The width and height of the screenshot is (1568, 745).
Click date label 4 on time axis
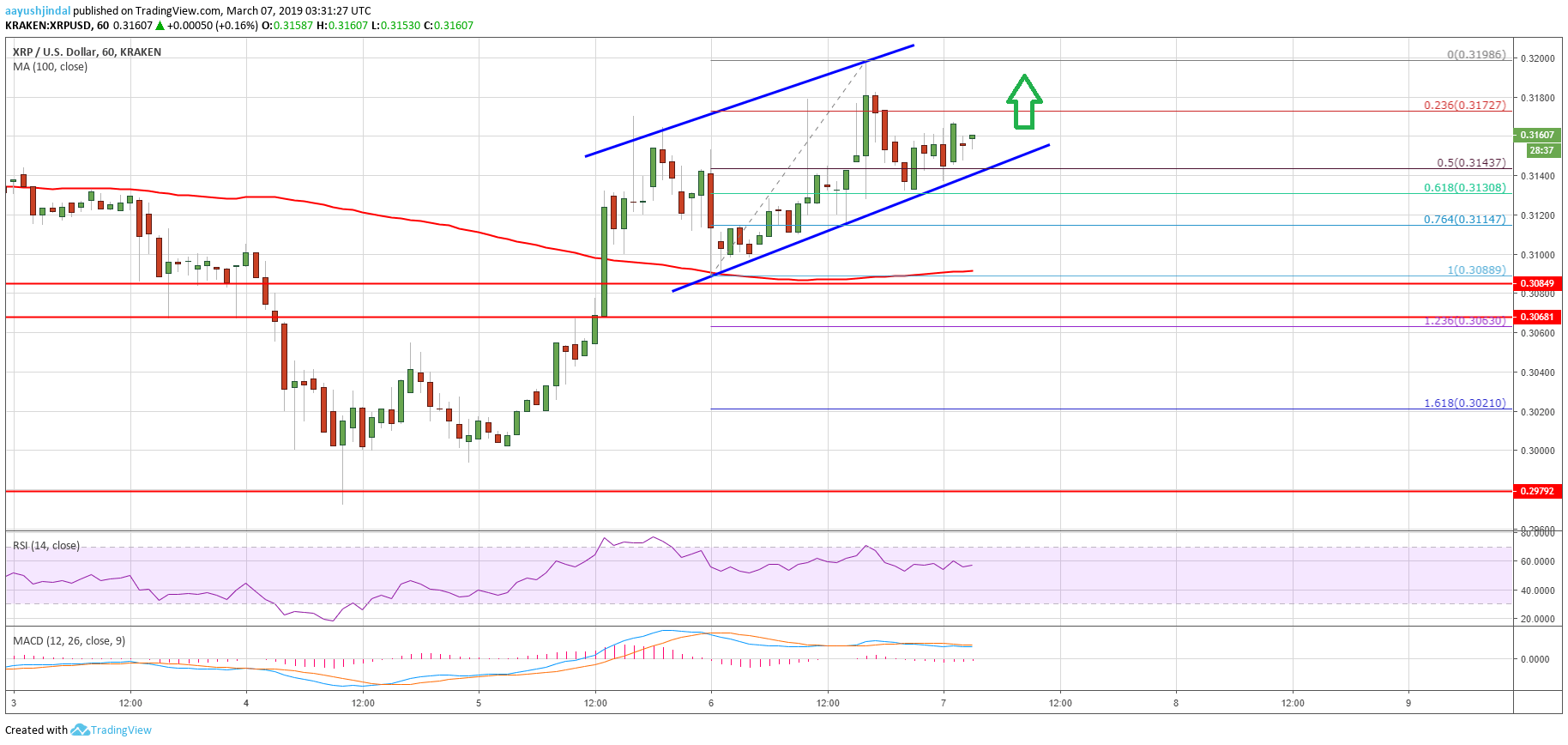coord(246,703)
